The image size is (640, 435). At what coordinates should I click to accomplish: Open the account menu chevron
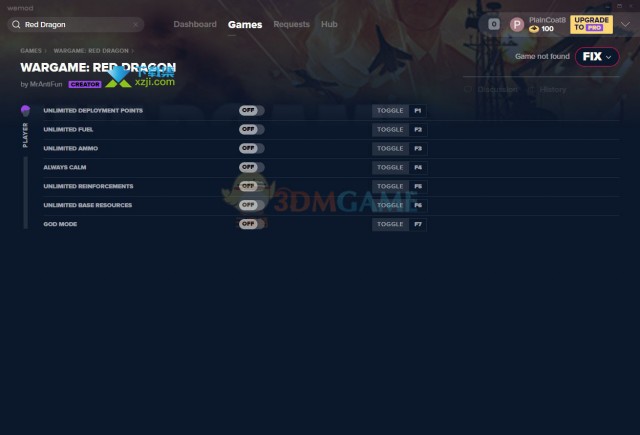point(625,24)
